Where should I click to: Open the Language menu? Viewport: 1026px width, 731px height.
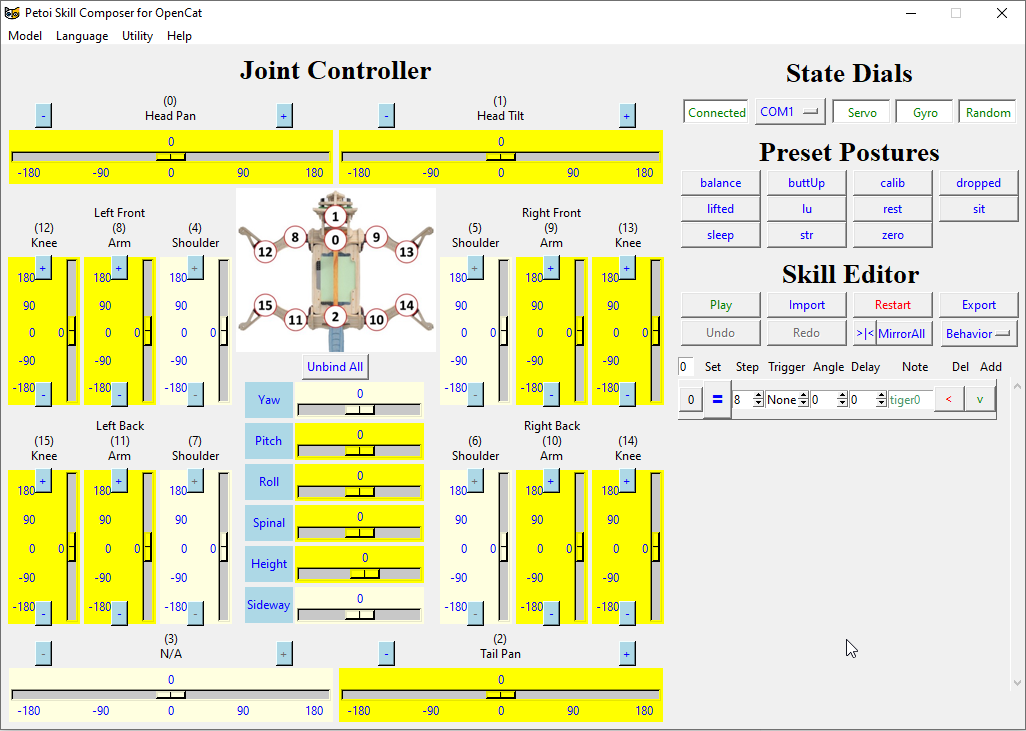[82, 36]
